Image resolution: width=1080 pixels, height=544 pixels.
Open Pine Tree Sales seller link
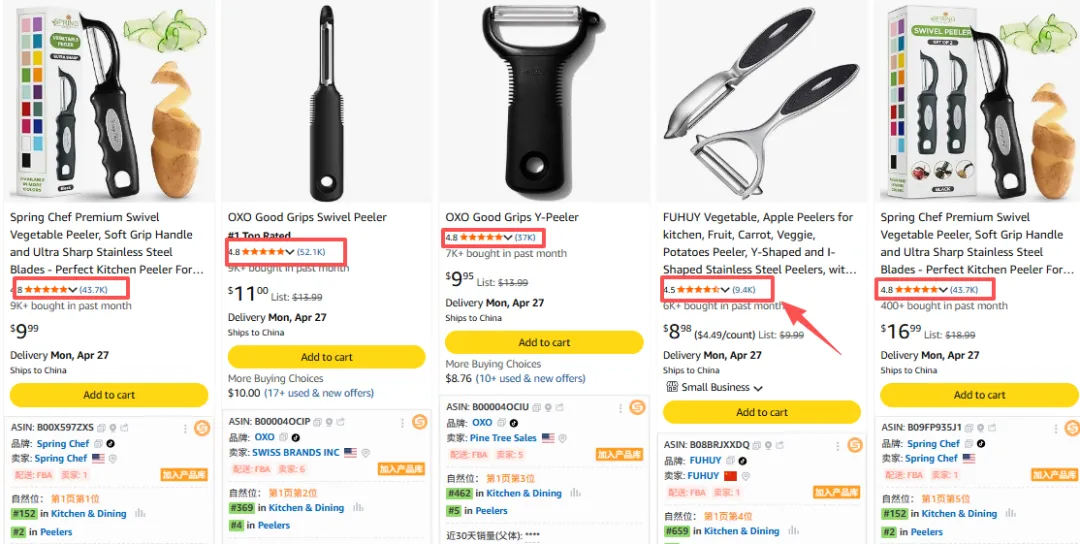(x=503, y=438)
